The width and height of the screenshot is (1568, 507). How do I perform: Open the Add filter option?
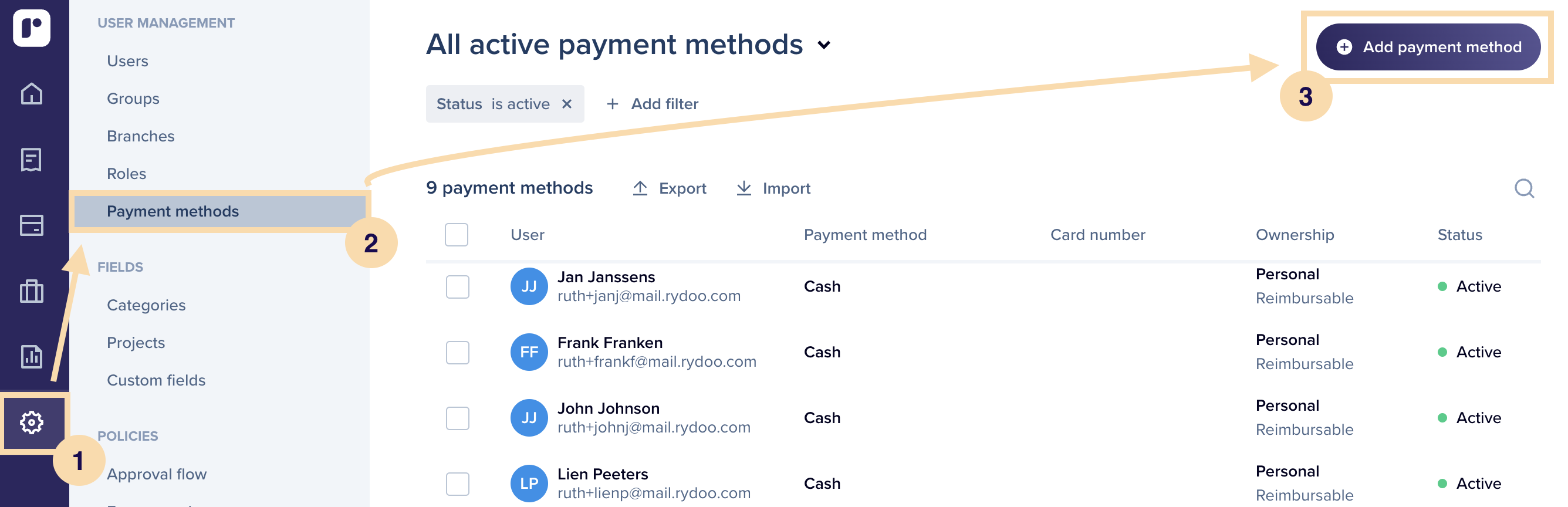click(x=653, y=104)
